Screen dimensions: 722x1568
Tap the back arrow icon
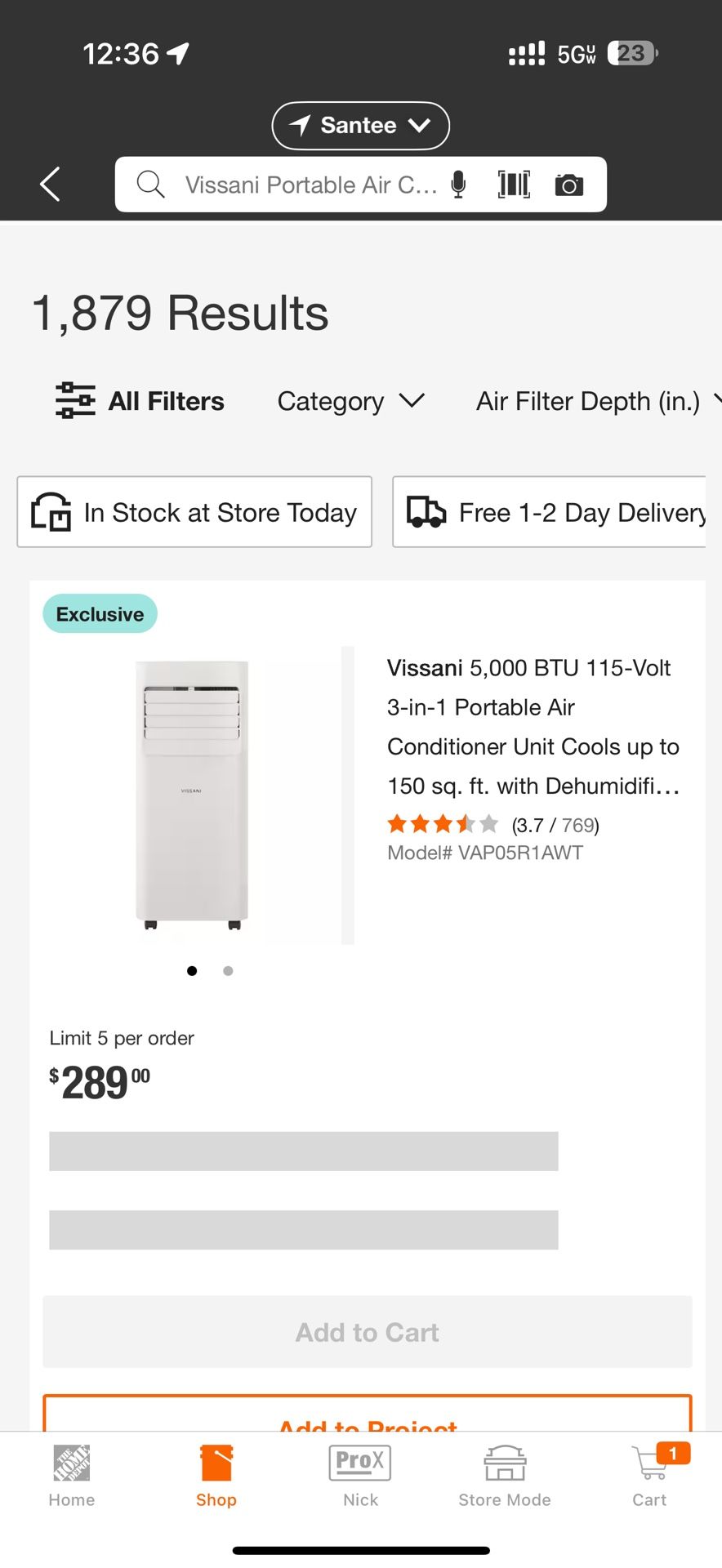pyautogui.click(x=51, y=184)
